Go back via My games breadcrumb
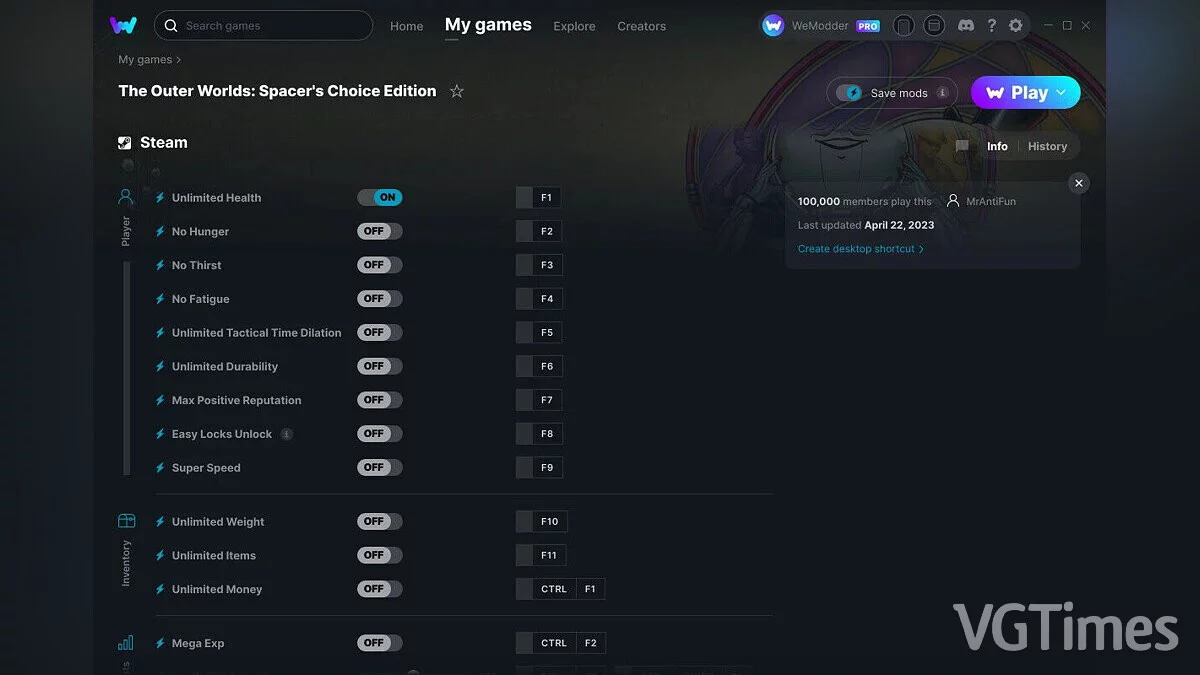1200x675 pixels. coord(145,60)
